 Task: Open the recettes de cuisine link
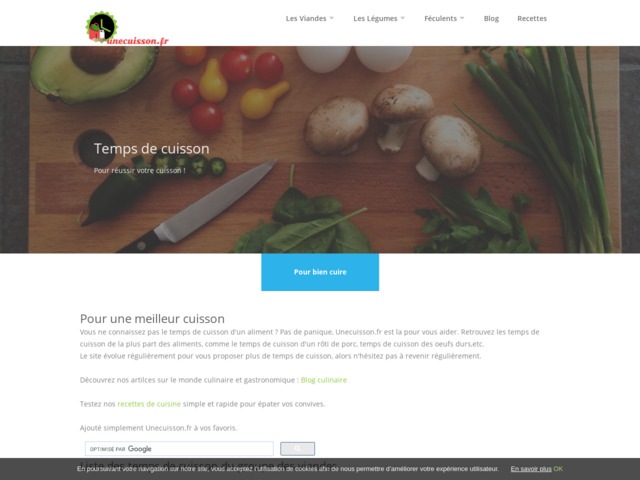(x=149, y=404)
